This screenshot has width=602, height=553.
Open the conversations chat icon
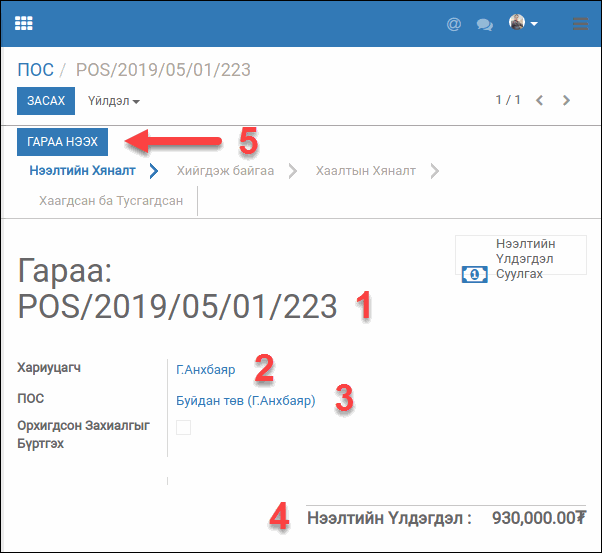coord(485,24)
